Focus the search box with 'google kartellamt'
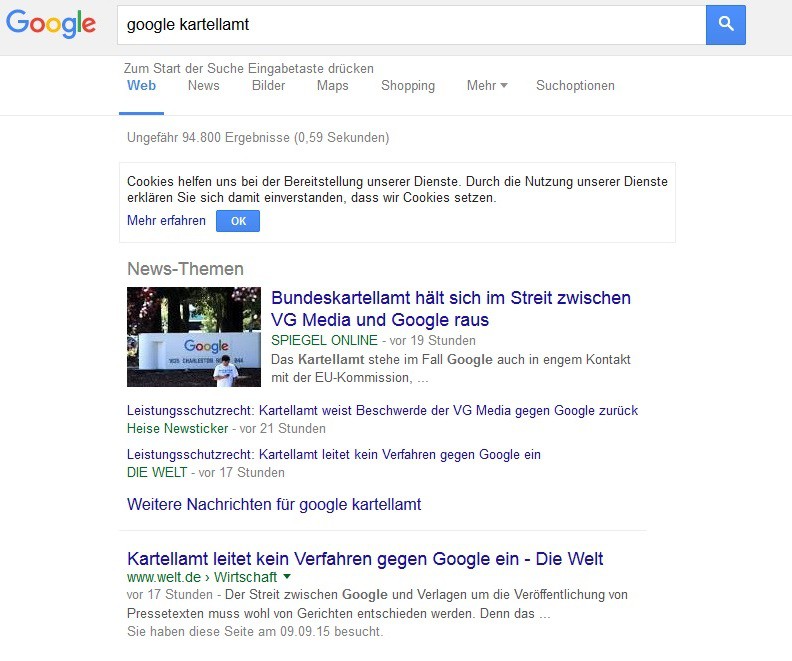 [x=411, y=25]
